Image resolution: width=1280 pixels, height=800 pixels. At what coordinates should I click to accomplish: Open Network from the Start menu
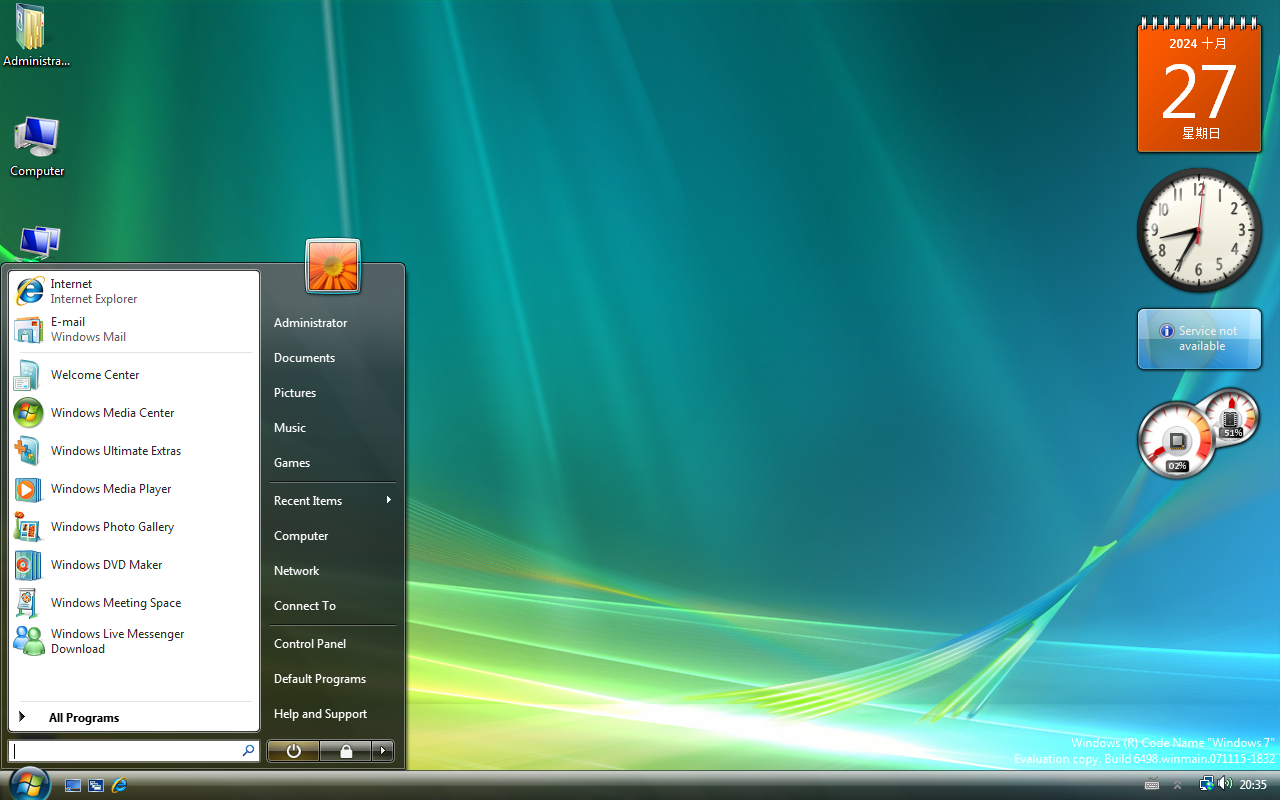[x=332, y=571]
